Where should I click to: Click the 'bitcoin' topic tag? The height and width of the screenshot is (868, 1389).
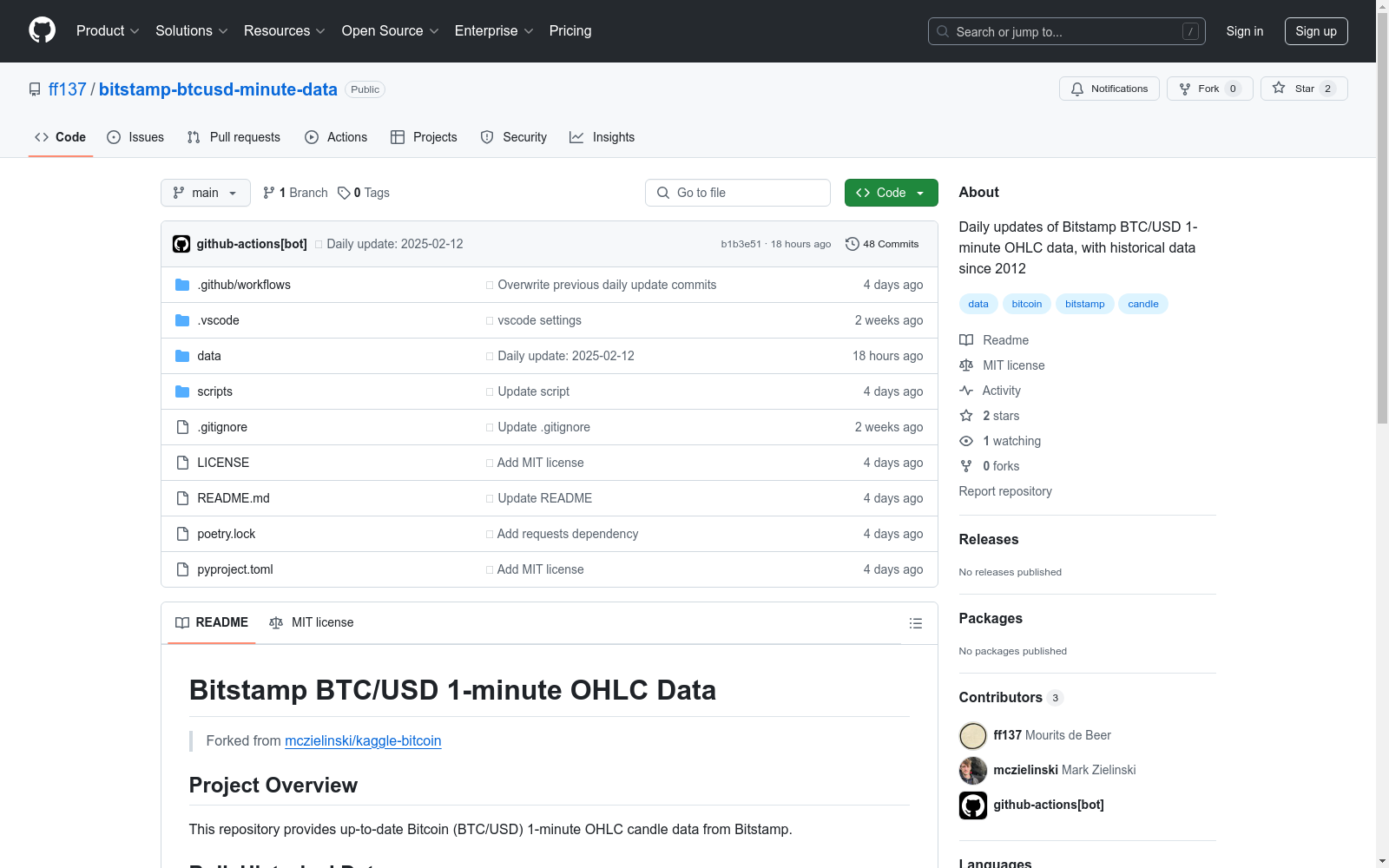1027,304
